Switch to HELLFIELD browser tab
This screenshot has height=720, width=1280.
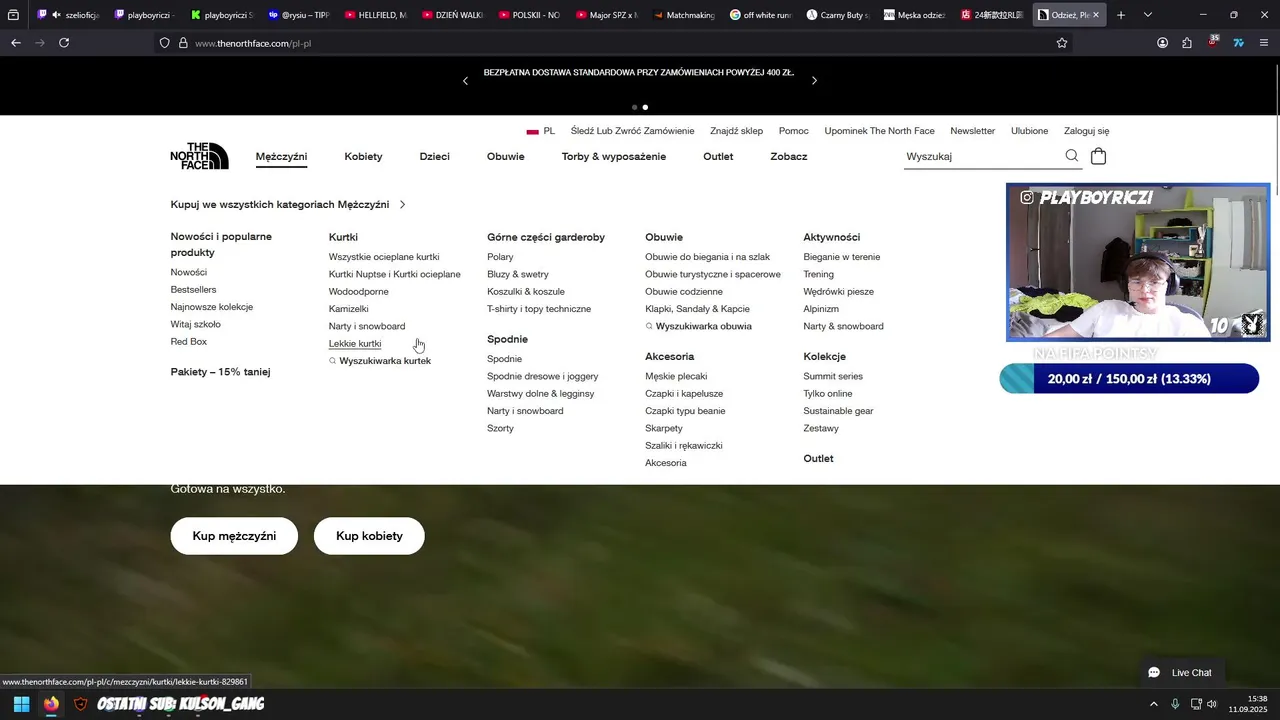376,15
